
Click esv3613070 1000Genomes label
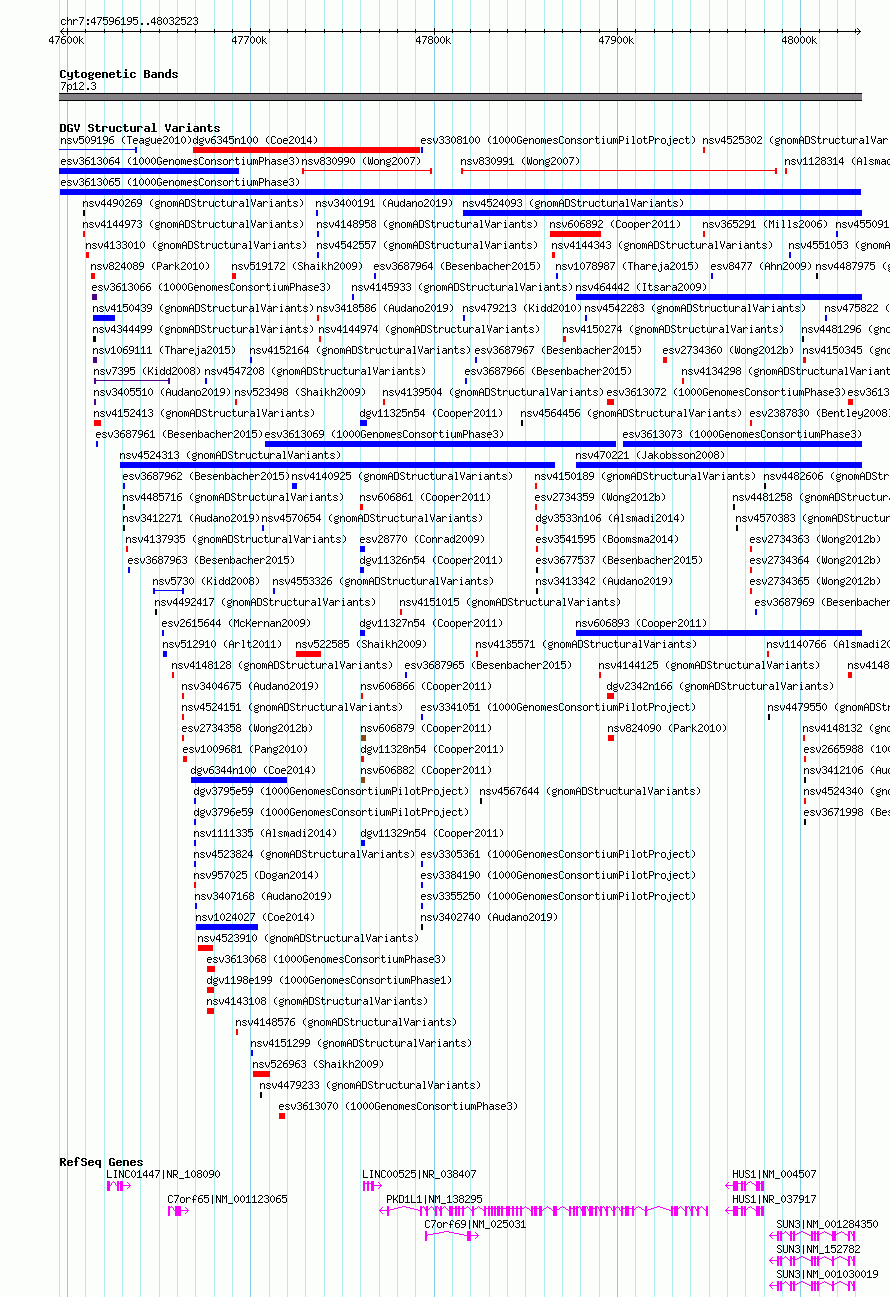pyautogui.click(x=398, y=1106)
